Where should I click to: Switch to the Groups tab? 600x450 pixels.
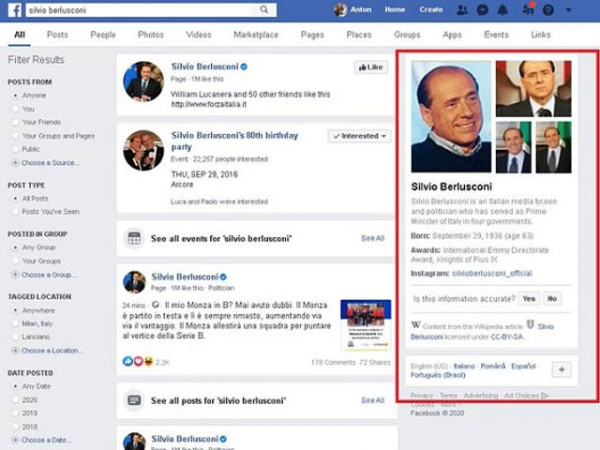[x=407, y=35]
